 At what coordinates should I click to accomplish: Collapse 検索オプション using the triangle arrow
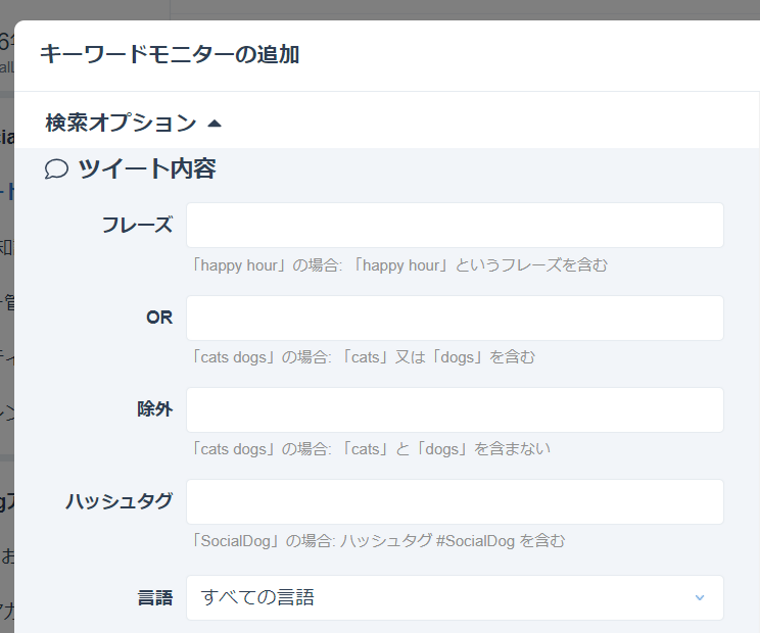pyautogui.click(x=214, y=124)
